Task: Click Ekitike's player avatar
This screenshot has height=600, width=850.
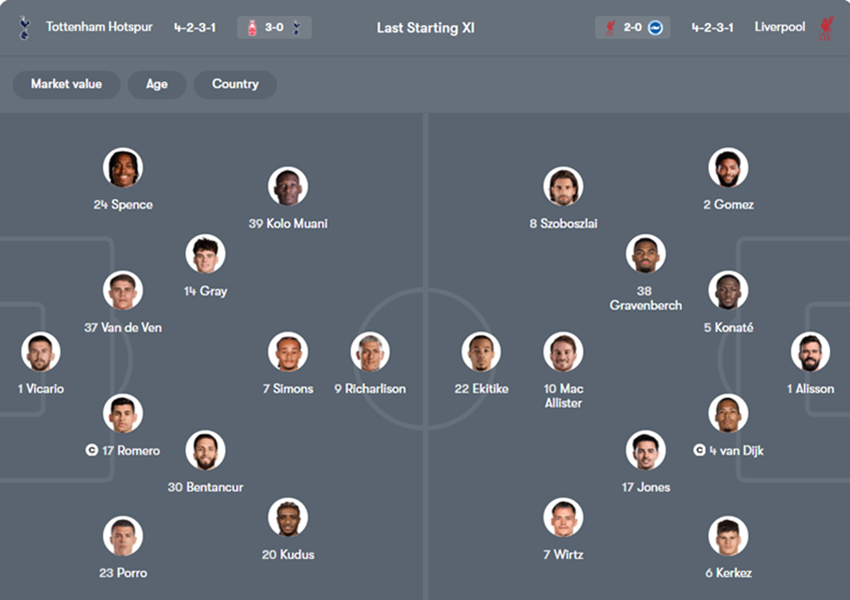Action: click(x=481, y=352)
